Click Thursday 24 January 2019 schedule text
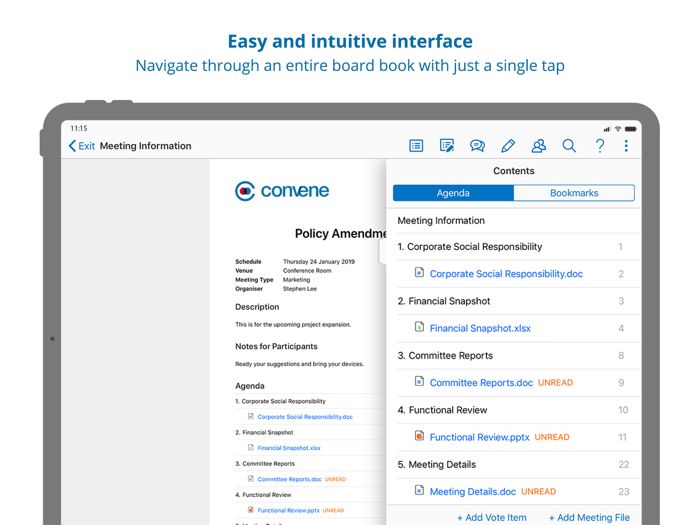700x525 pixels. (x=319, y=262)
